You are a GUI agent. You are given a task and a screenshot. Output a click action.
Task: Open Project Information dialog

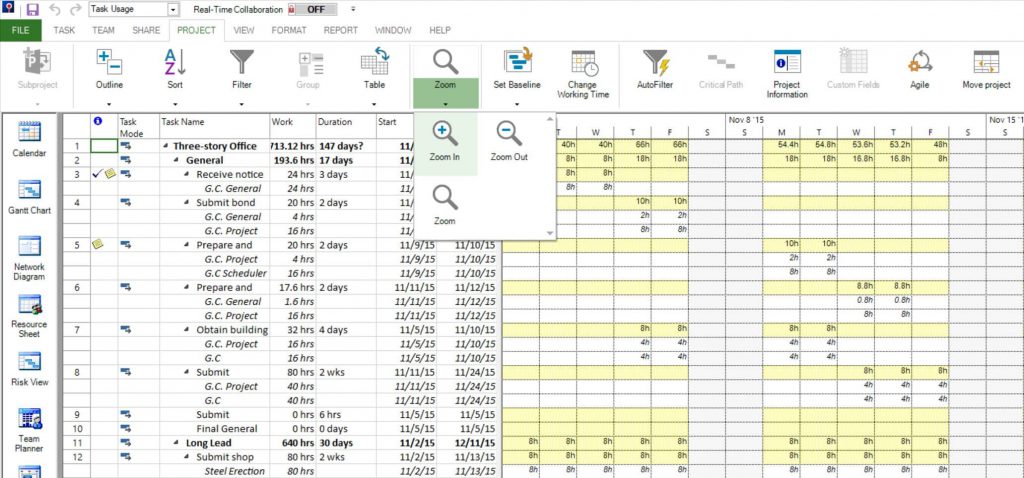(787, 73)
